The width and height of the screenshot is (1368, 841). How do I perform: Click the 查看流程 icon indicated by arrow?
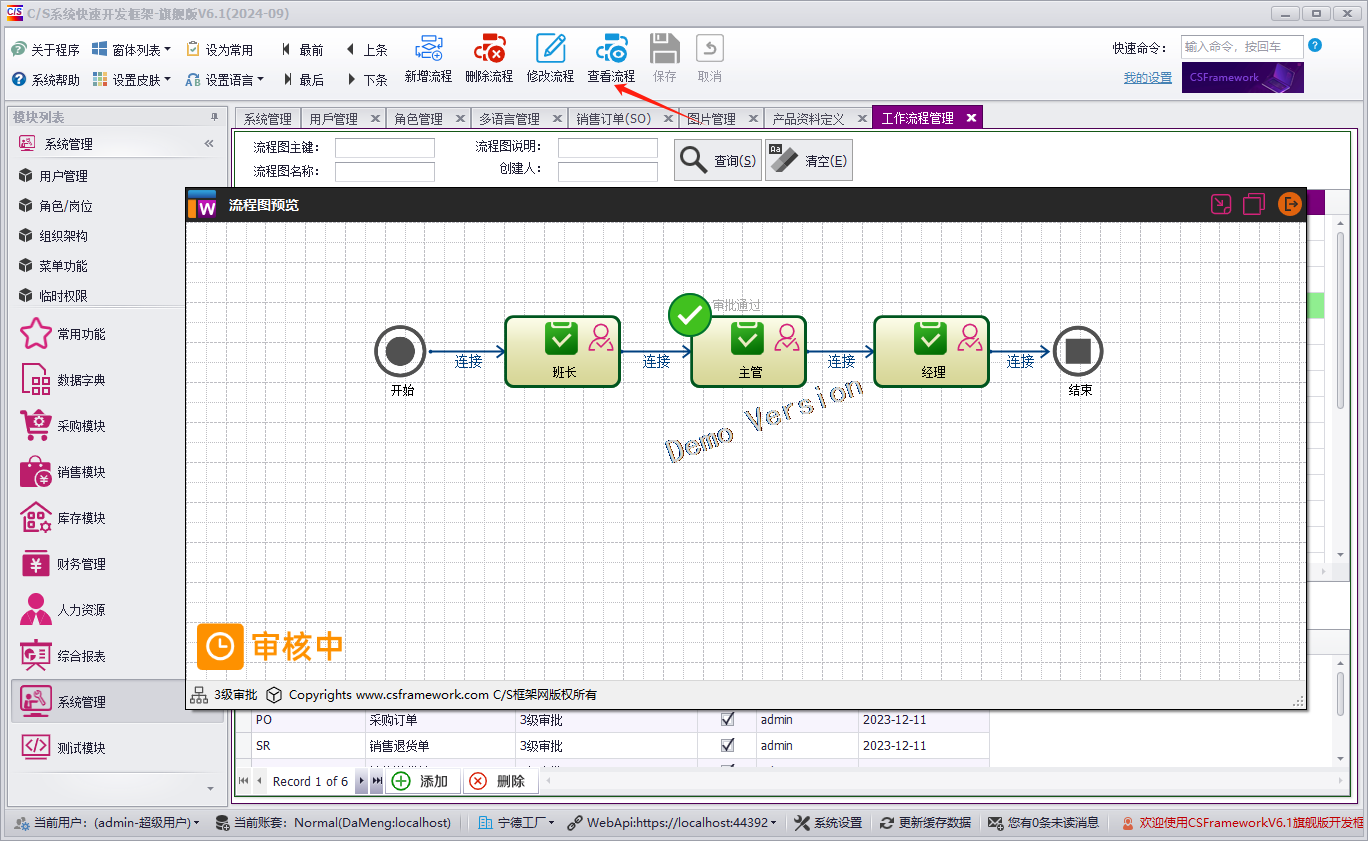[x=611, y=57]
